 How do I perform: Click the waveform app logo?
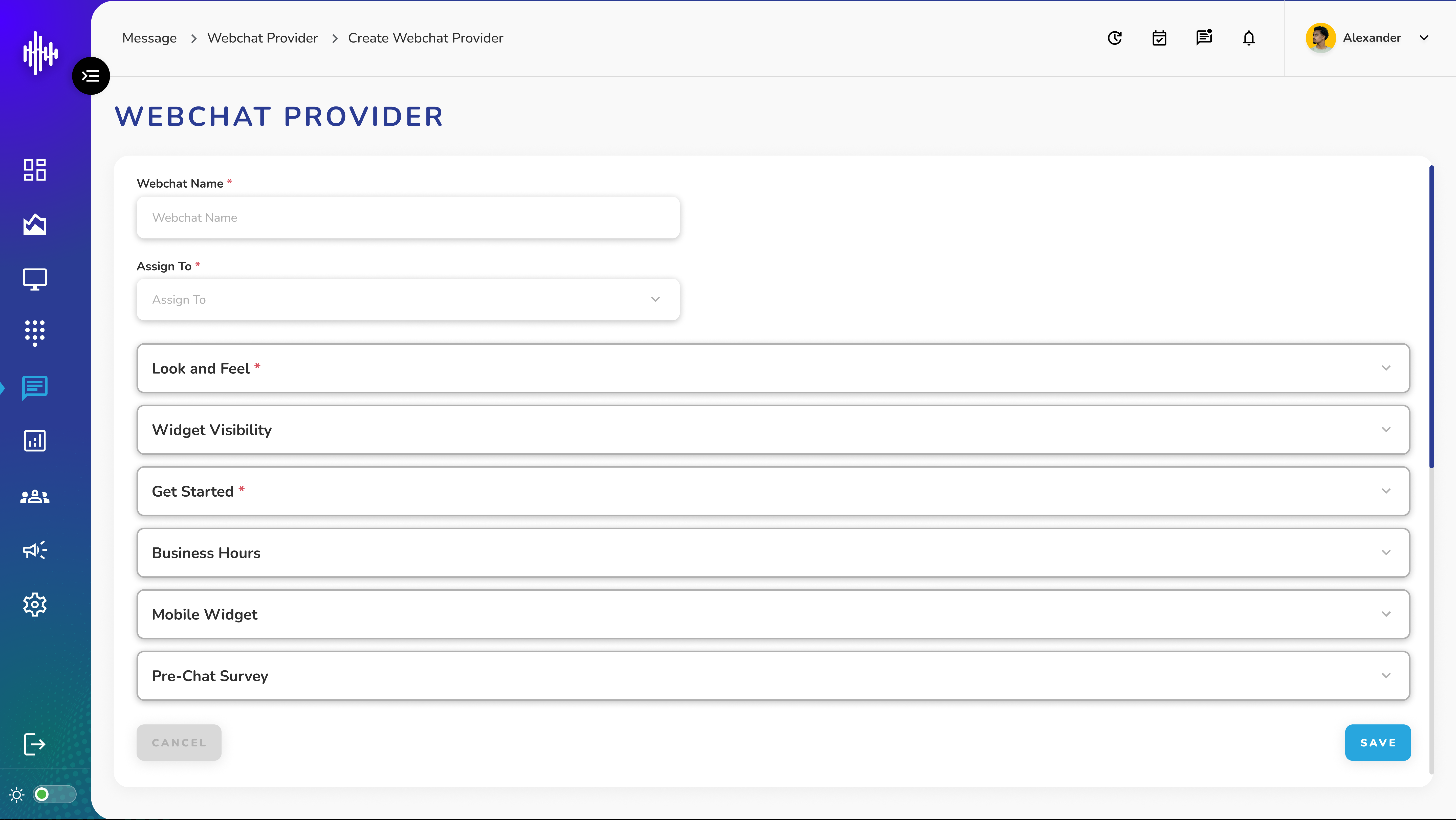[x=40, y=53]
